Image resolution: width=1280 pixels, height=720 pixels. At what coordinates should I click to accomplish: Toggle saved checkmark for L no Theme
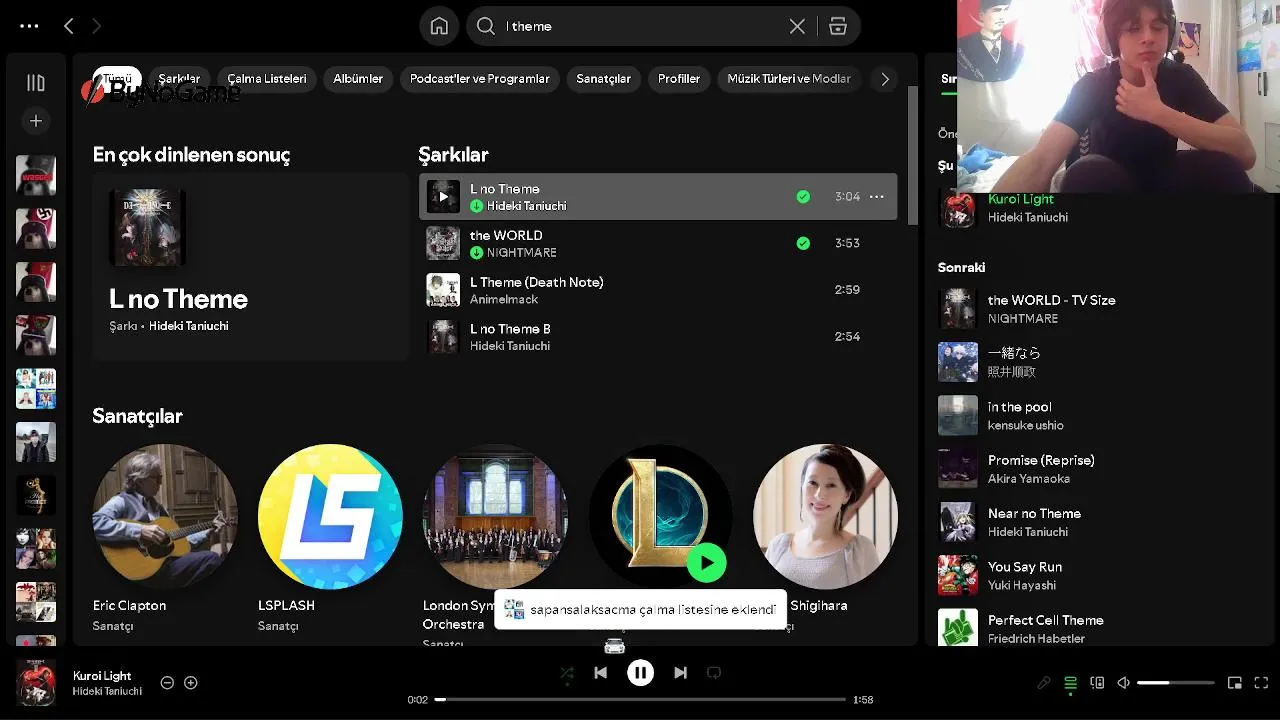point(803,197)
